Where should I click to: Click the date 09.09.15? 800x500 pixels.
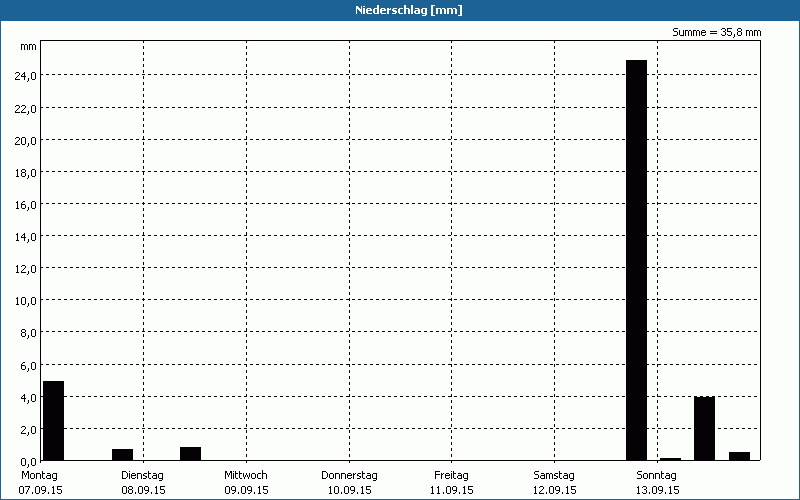246,491
